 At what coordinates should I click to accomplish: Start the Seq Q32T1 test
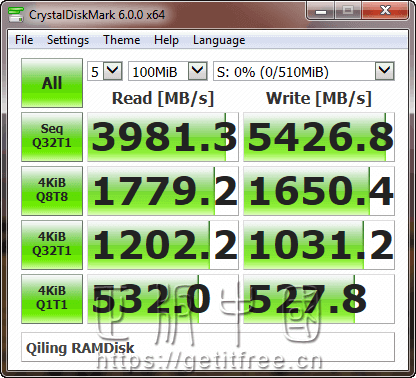click(x=52, y=137)
